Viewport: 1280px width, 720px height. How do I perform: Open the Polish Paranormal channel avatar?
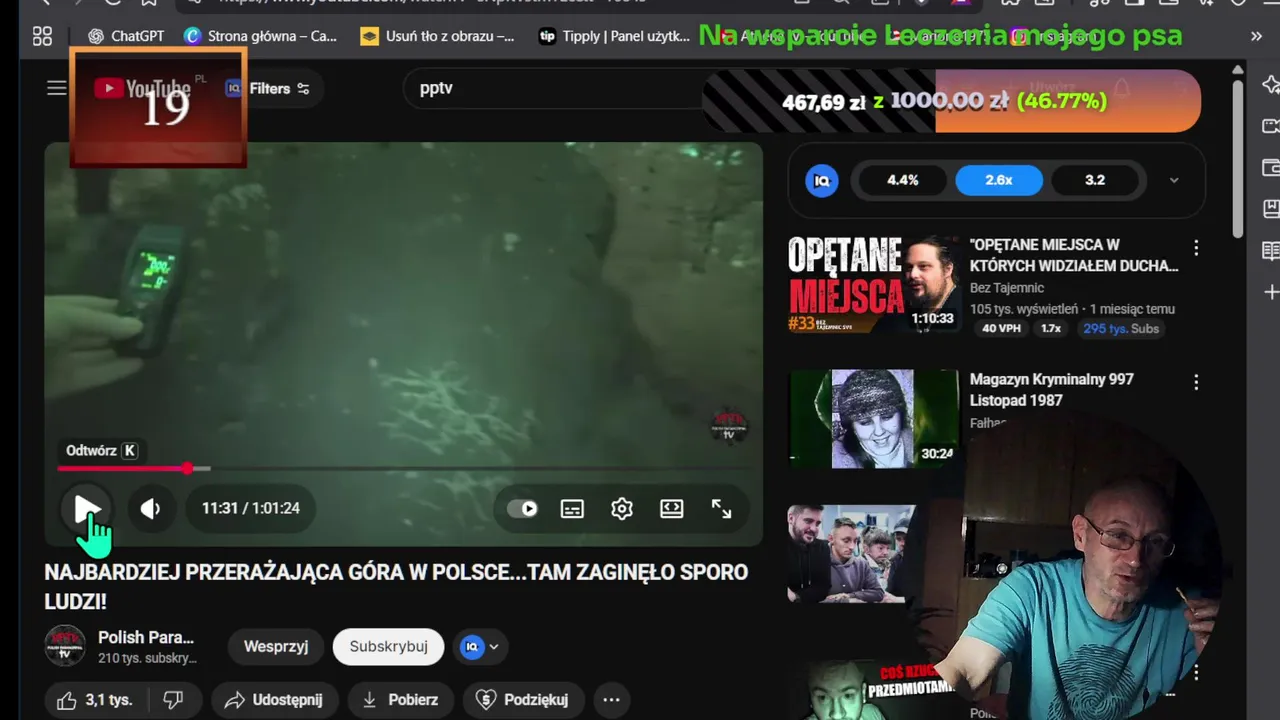(x=65, y=646)
